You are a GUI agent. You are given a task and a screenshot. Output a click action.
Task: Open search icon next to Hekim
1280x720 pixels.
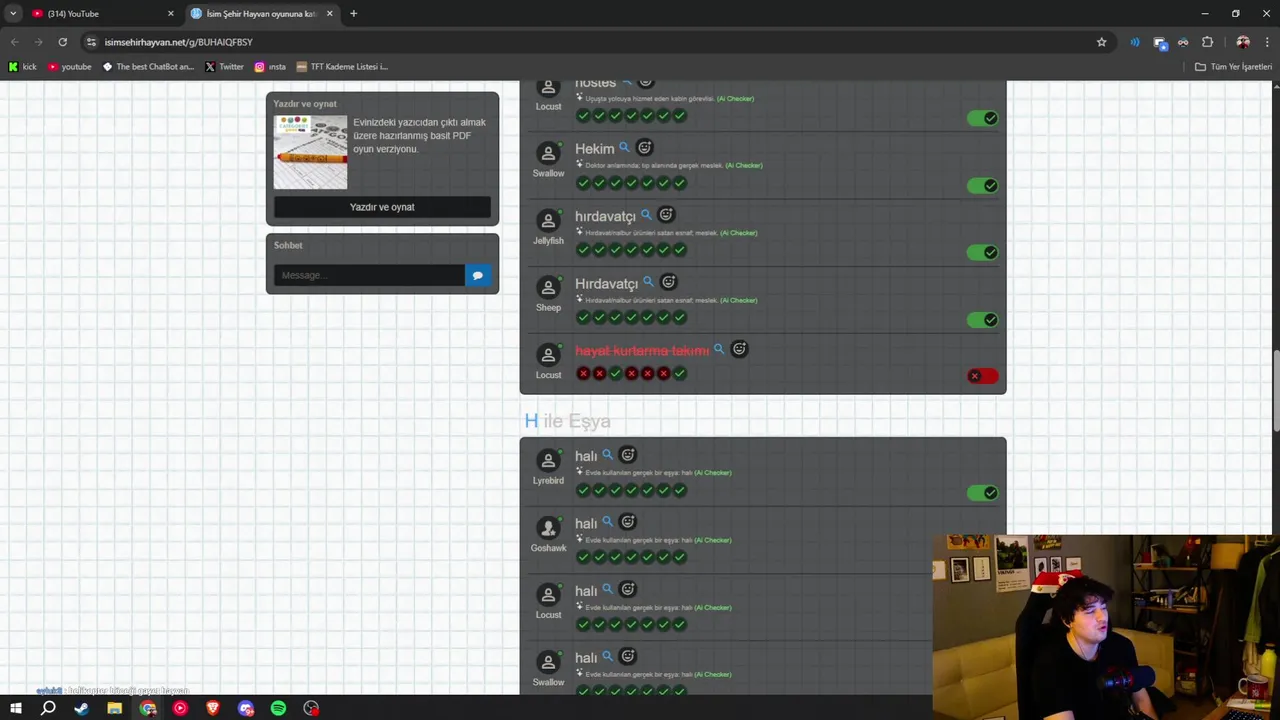pyautogui.click(x=624, y=148)
